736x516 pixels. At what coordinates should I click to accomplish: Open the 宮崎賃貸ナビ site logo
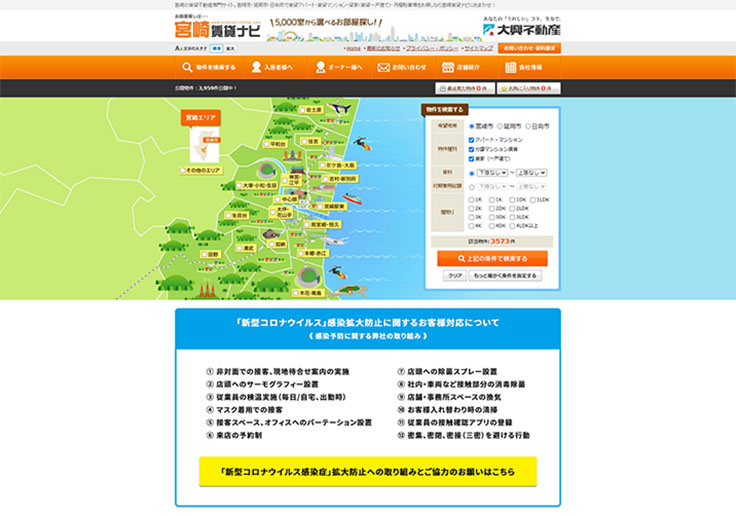click(217, 28)
